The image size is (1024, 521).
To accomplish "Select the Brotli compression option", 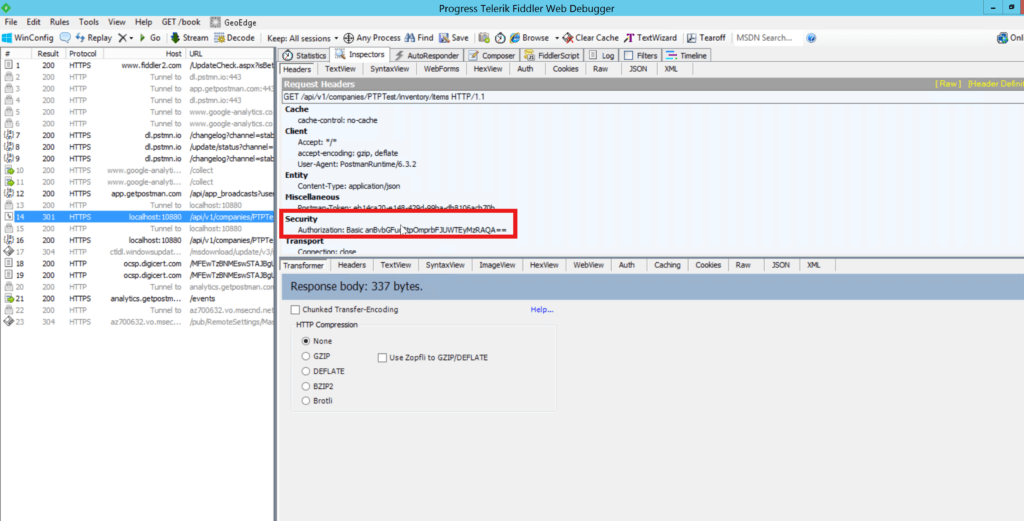I will 305,401.
